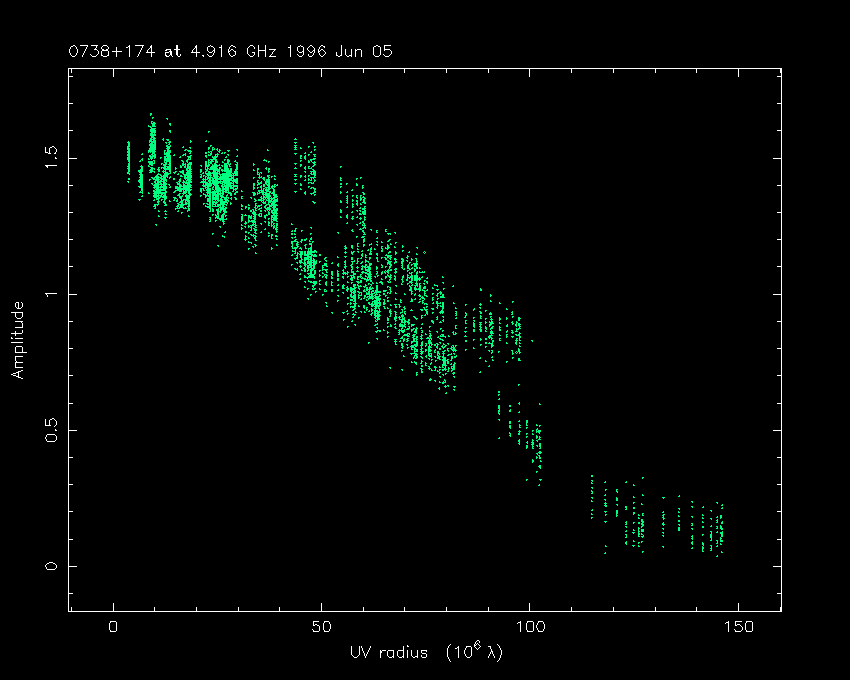Click the x-axis tick label "50"
This screenshot has width=850, height=680.
[321, 627]
